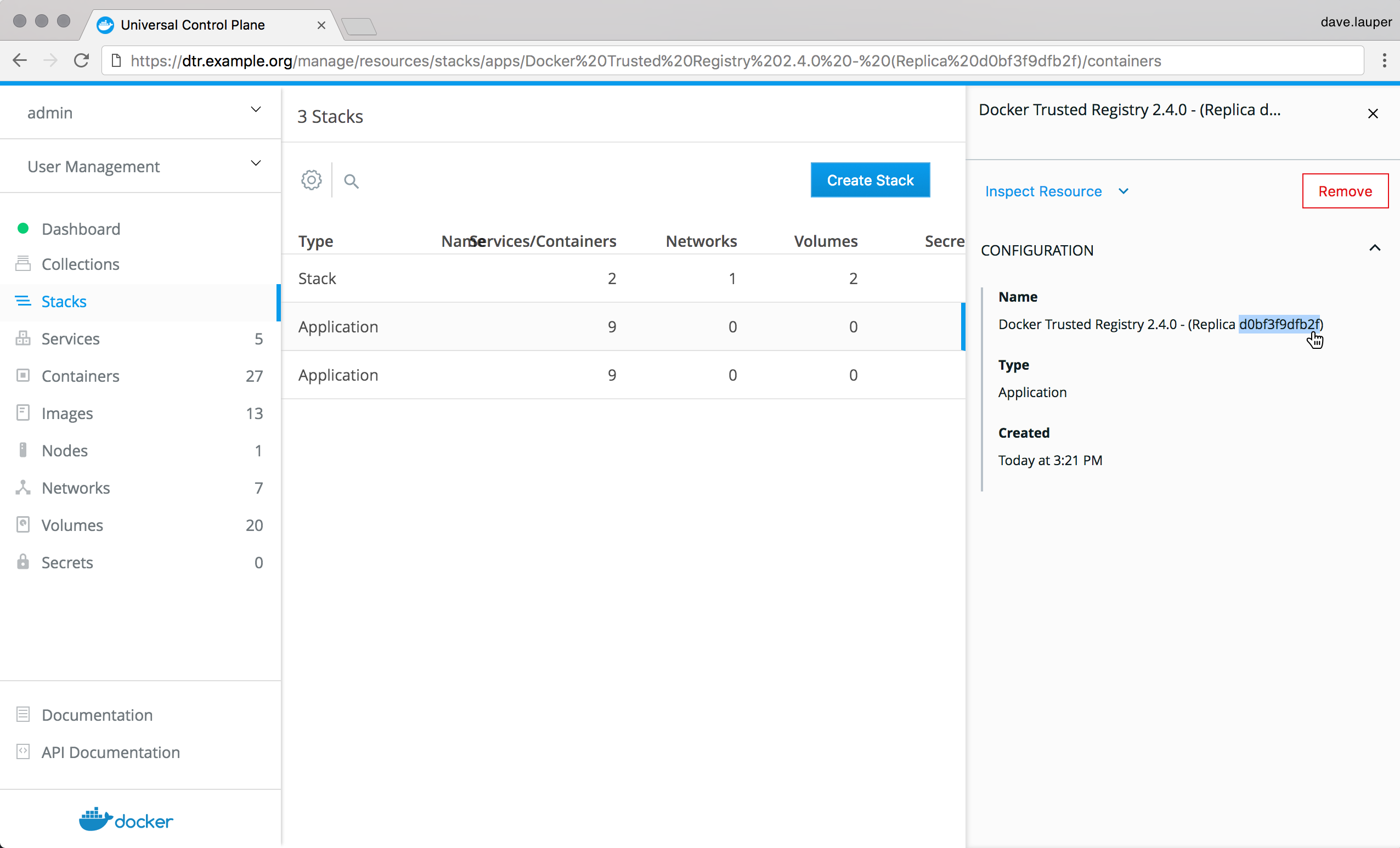
Task: Open the Inspect Resource dropdown
Action: [1056, 191]
